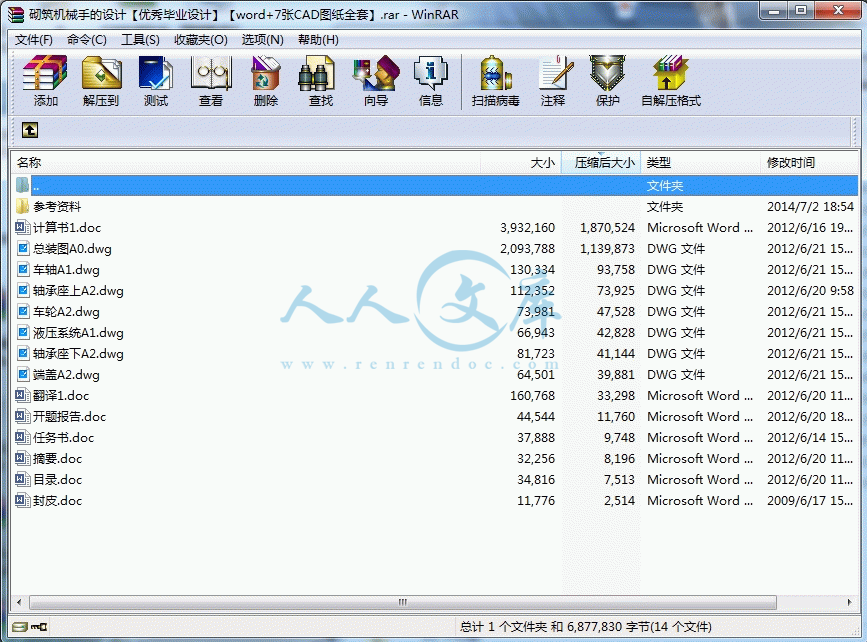Click the key icon in status bar
The height and width of the screenshot is (642, 867).
click(39, 627)
